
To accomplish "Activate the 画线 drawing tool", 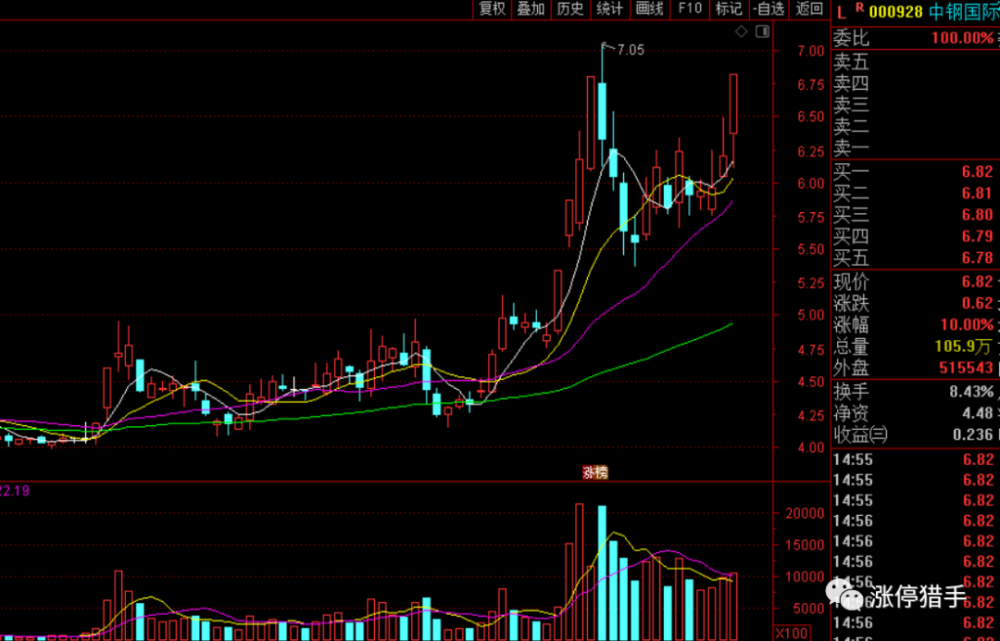I will pos(650,9).
